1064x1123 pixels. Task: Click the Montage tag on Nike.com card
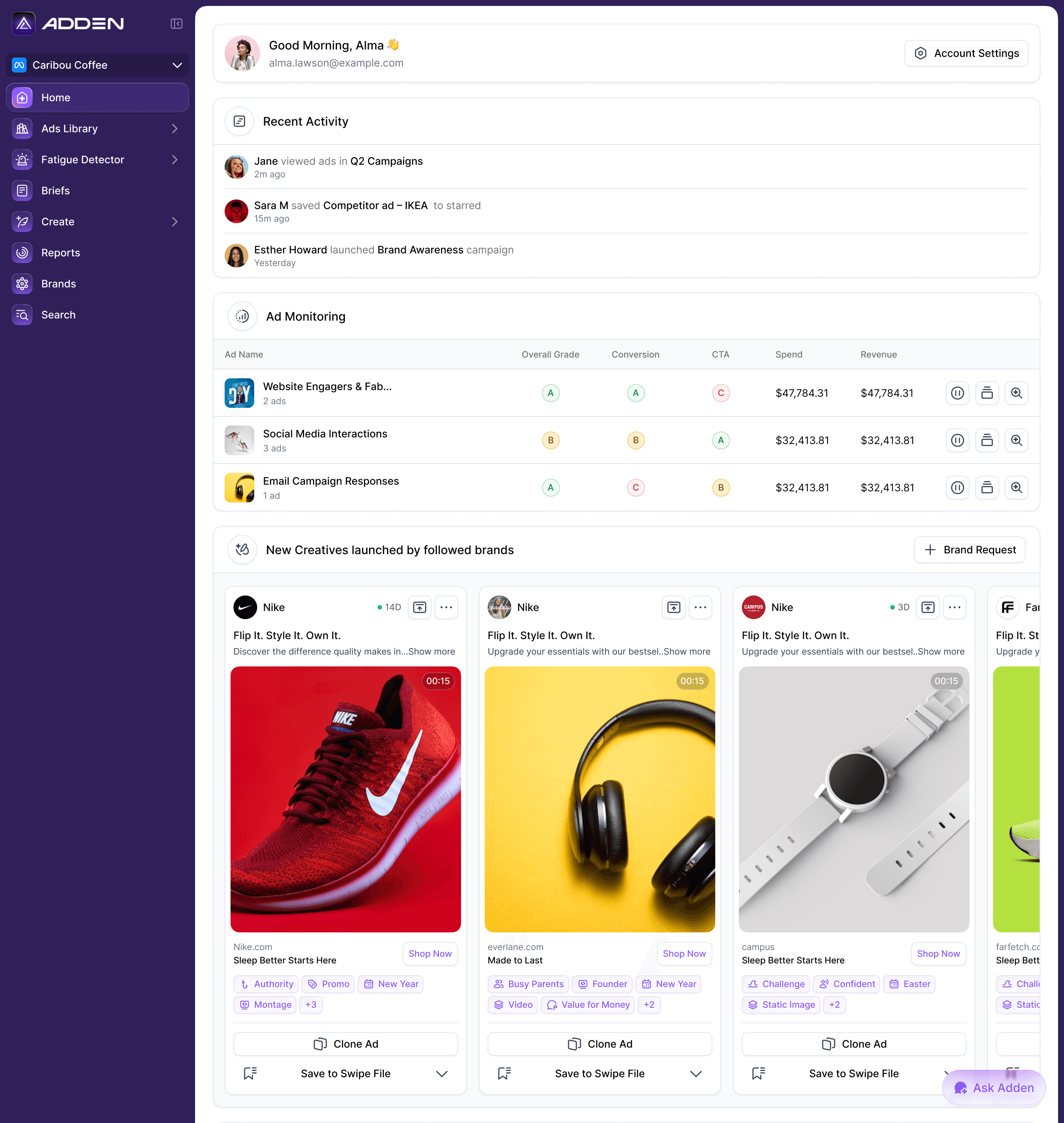264,1005
